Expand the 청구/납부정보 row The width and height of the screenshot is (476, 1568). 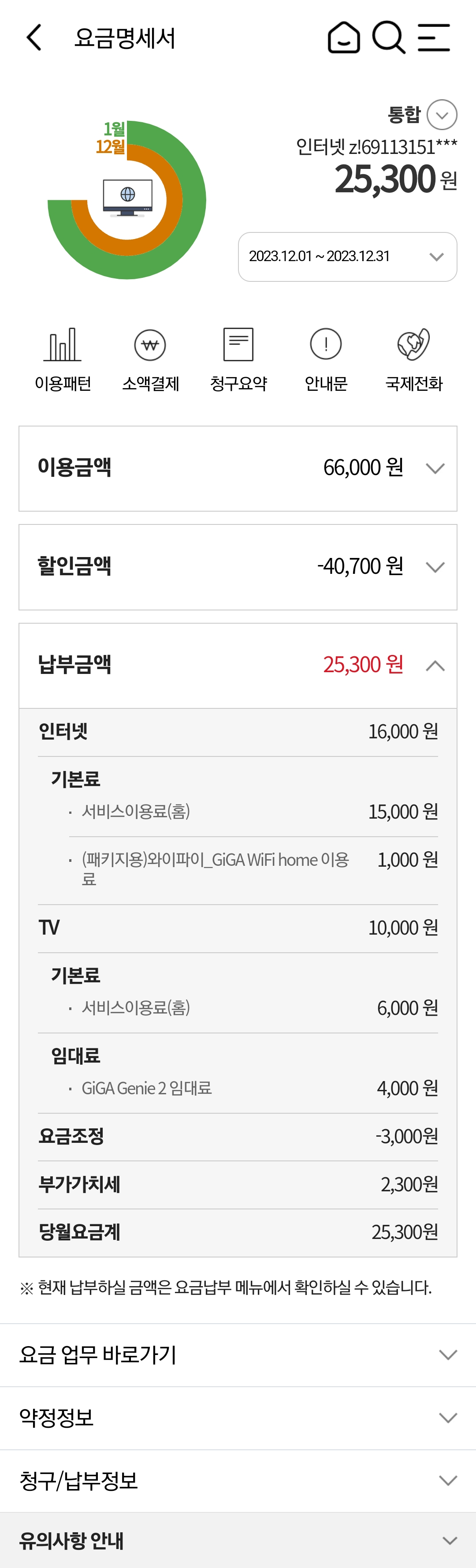(x=238, y=1480)
